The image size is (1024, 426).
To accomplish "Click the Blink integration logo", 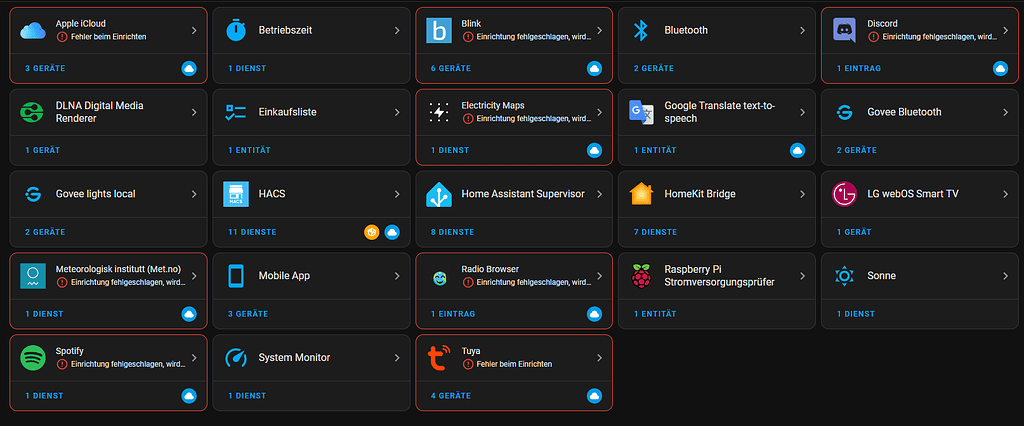I will tap(438, 30).
